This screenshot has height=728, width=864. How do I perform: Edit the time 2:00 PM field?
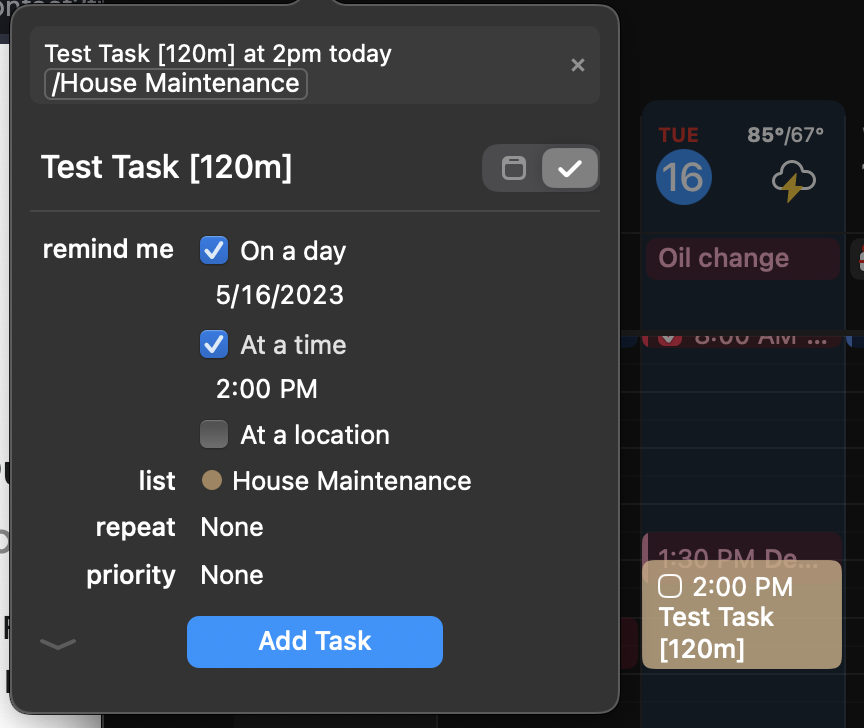(267, 389)
